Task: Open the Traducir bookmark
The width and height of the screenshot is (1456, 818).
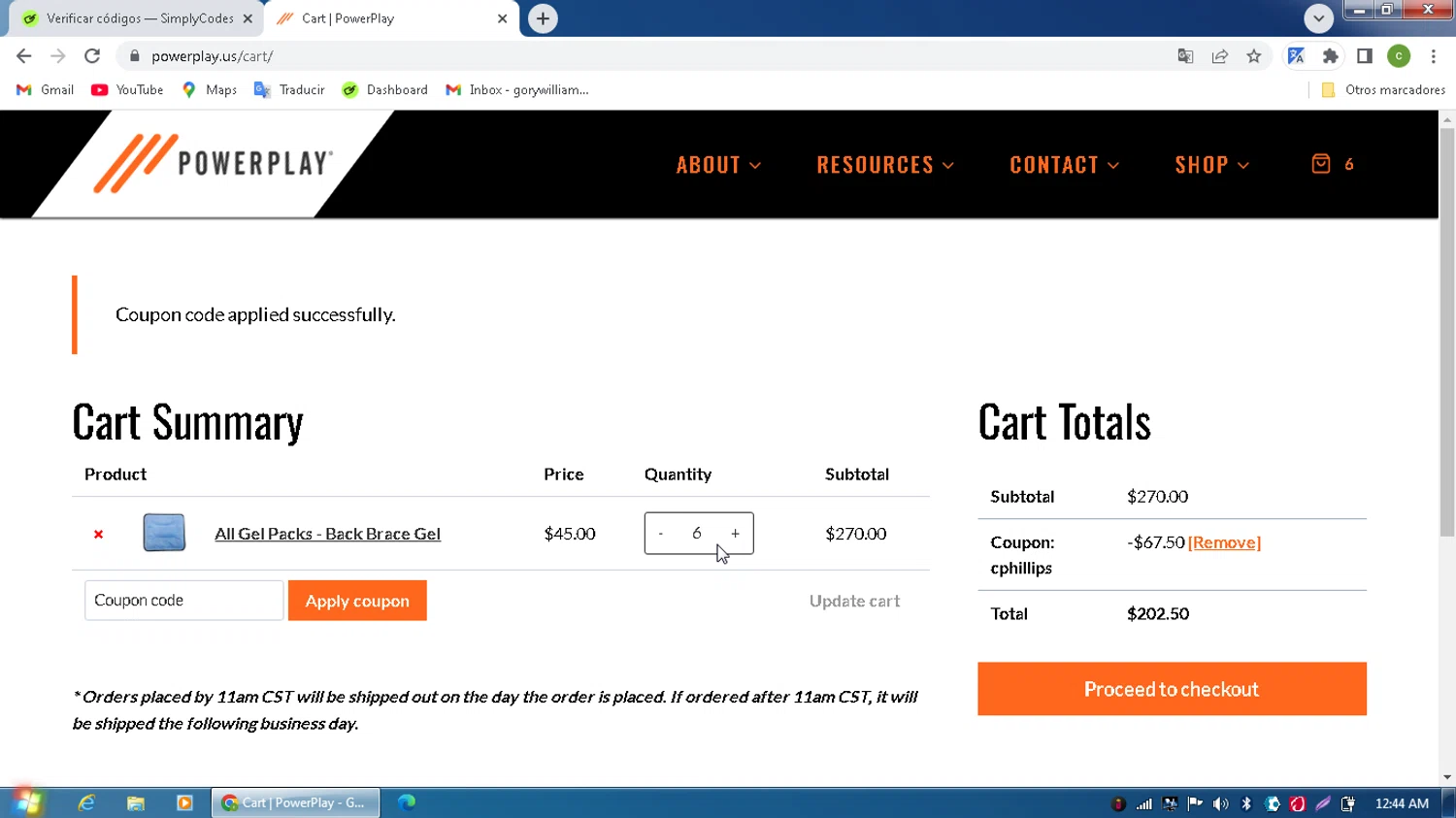Action: point(289,89)
